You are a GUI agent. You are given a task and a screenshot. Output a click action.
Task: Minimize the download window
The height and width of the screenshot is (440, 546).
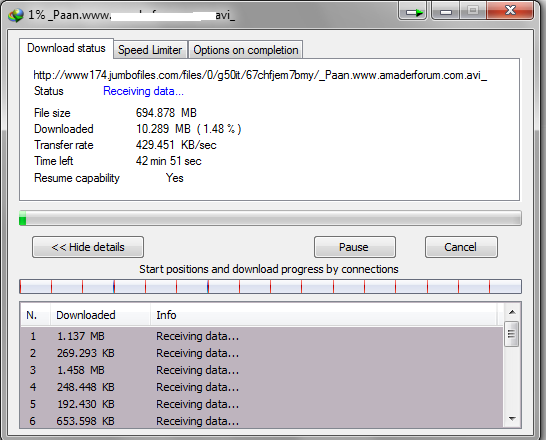tap(446, 11)
